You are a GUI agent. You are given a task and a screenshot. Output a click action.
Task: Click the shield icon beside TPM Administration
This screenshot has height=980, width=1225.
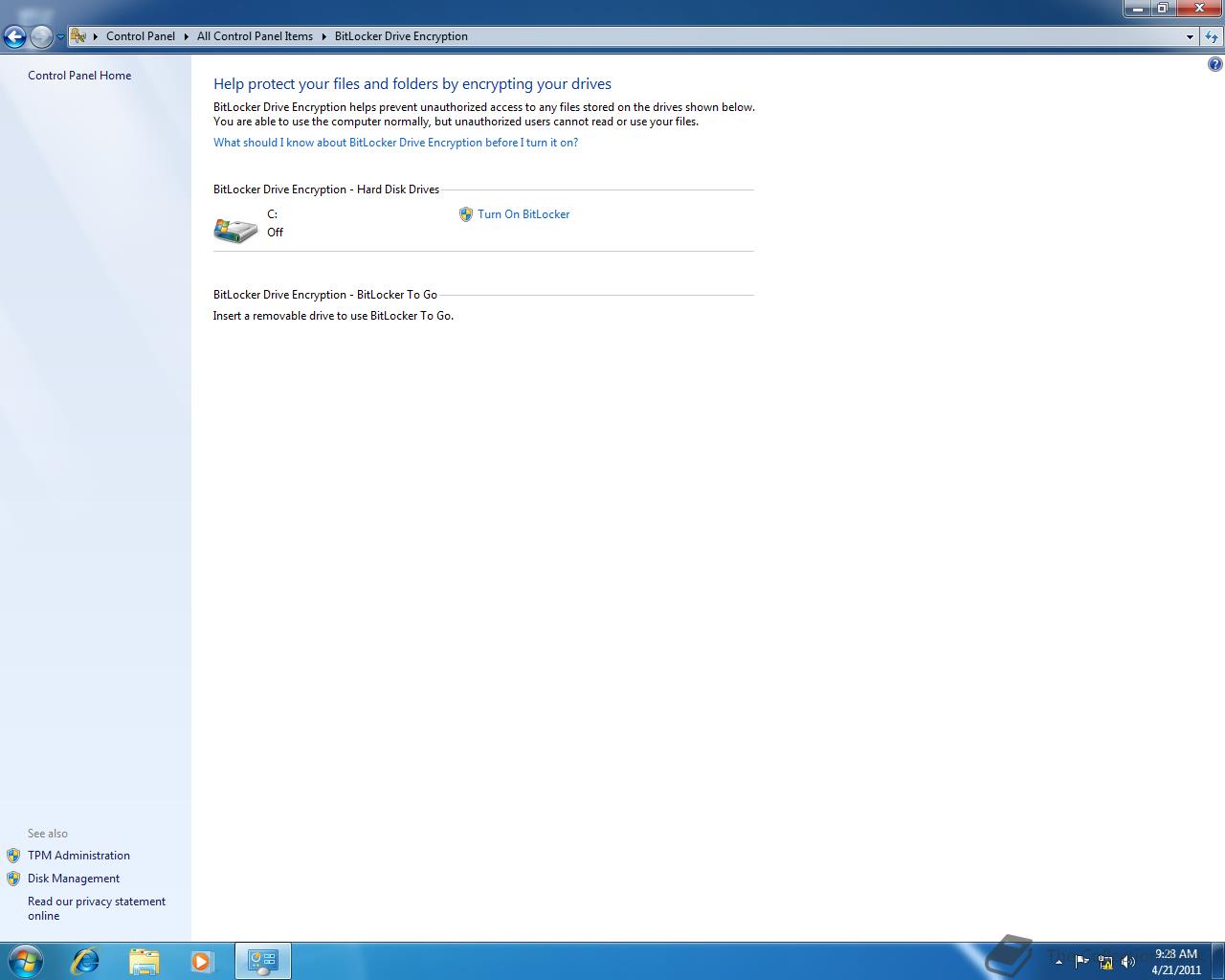tap(13, 856)
